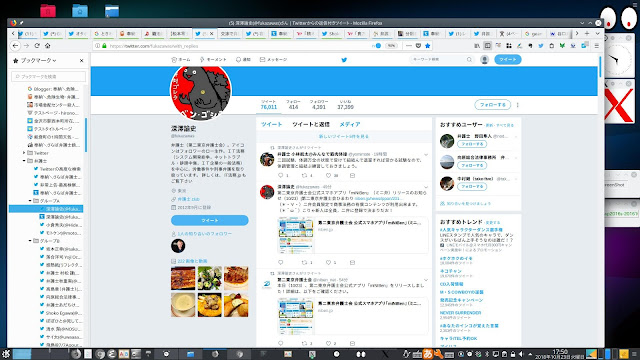Click Twitter extension icon in toolbar
The width and height of the screenshot is (640, 360).
541,46
